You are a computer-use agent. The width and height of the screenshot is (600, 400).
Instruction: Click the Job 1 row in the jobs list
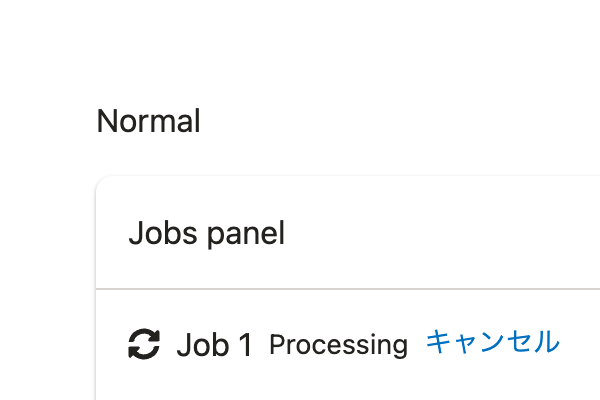point(348,344)
